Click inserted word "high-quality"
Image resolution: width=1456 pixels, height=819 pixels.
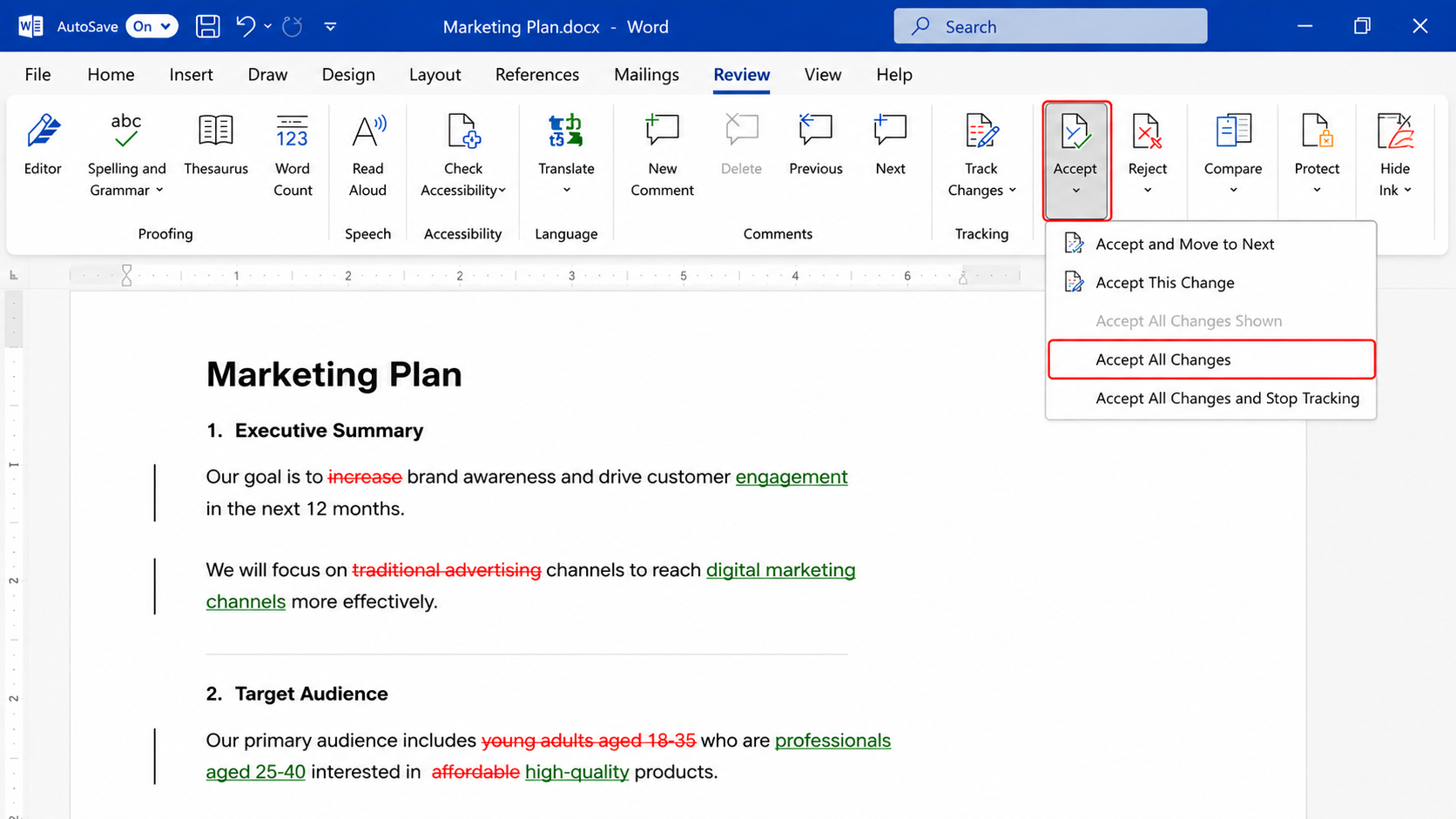click(x=576, y=772)
